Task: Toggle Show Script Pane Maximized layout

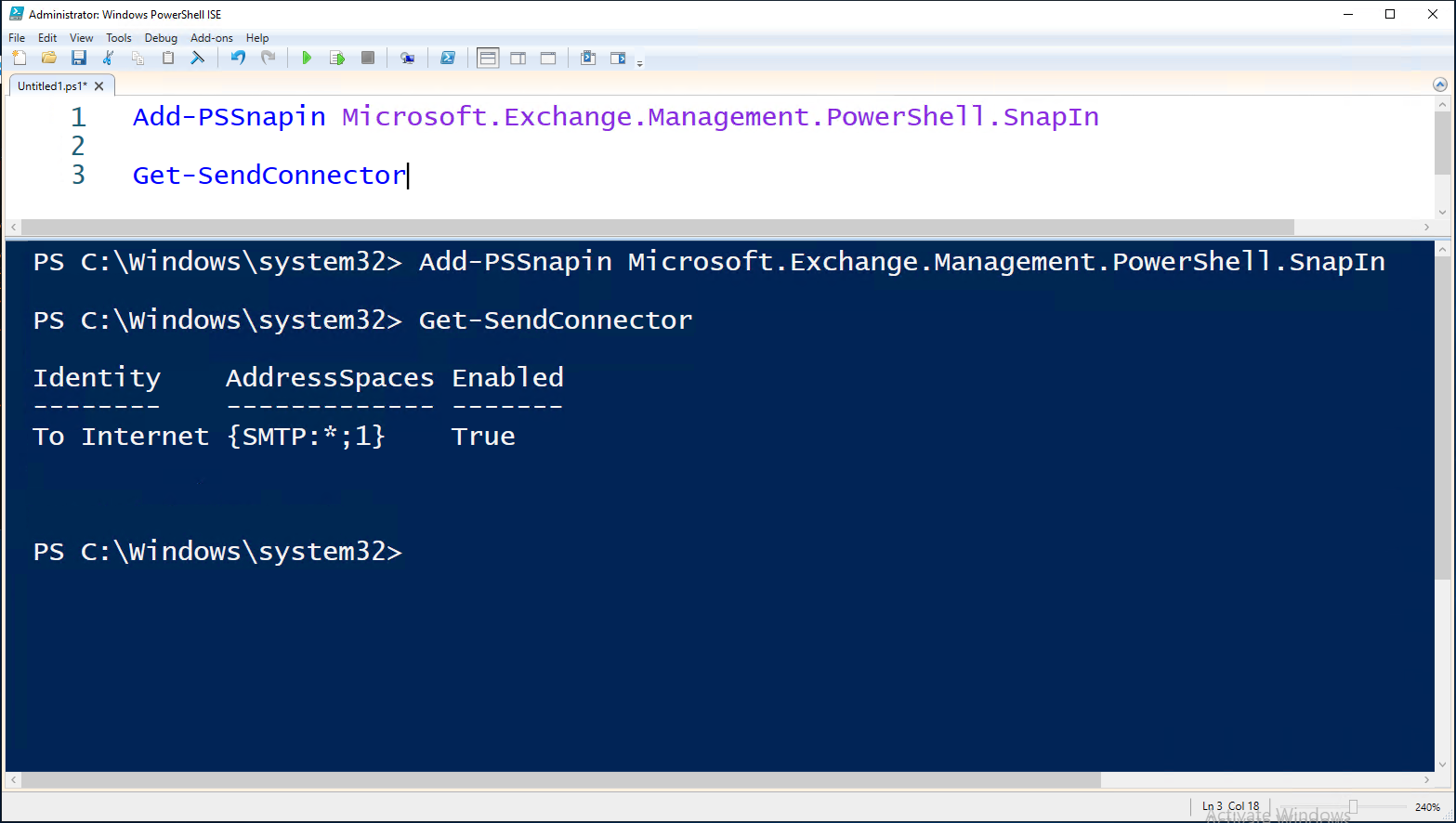Action: (547, 57)
